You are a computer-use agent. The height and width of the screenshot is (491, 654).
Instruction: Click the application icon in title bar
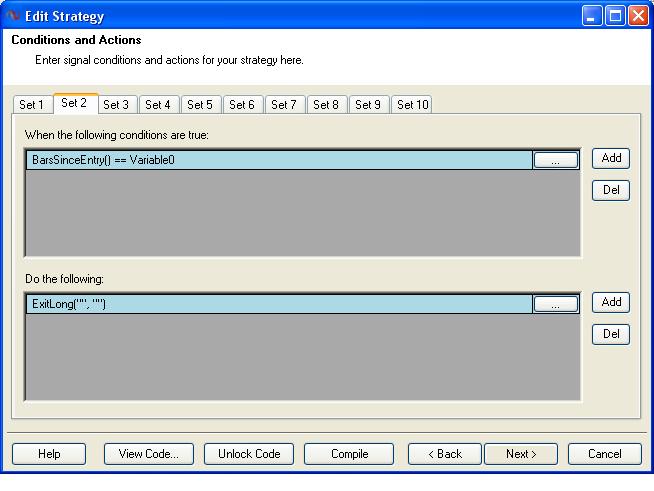pyautogui.click(x=13, y=16)
